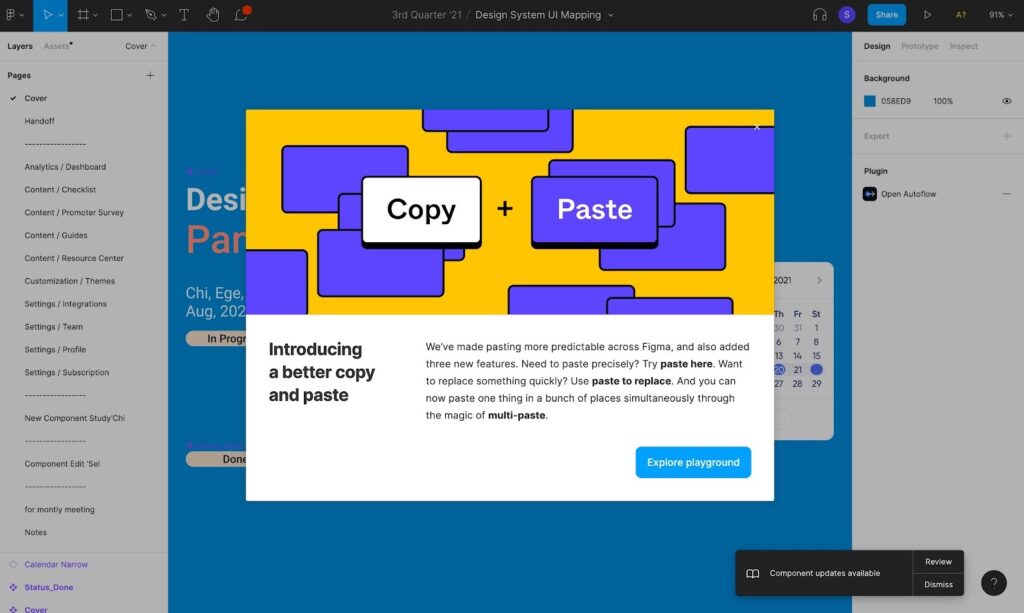Open the comment tool with notification badge
The width and height of the screenshot is (1024, 613).
241,15
